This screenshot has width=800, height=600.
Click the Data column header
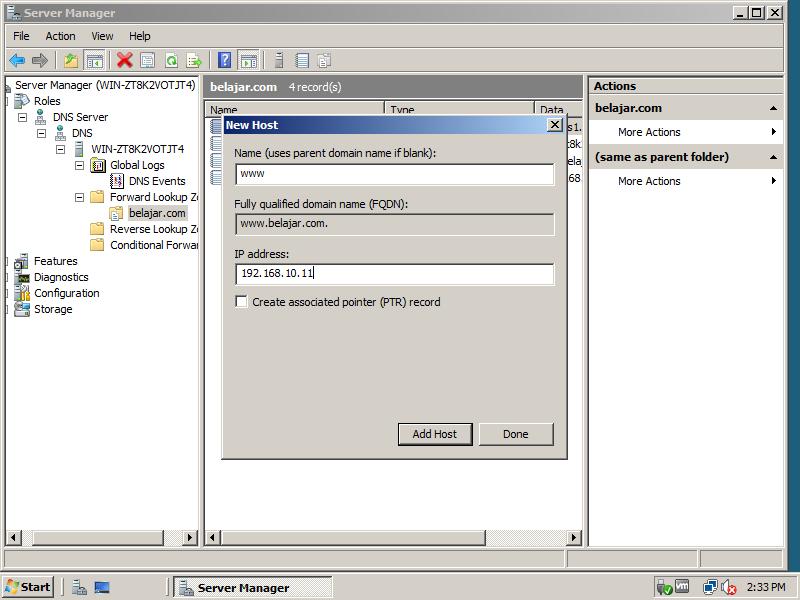pos(559,109)
